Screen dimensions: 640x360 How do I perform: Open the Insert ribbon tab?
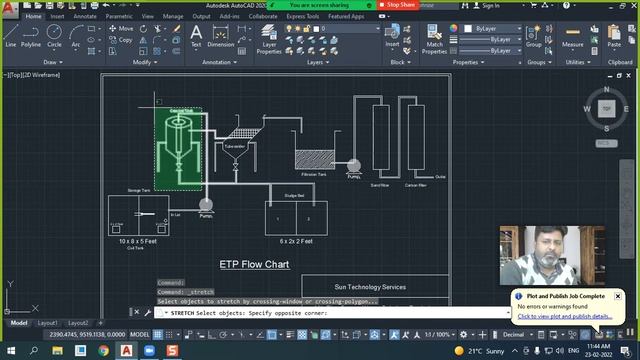coord(57,16)
